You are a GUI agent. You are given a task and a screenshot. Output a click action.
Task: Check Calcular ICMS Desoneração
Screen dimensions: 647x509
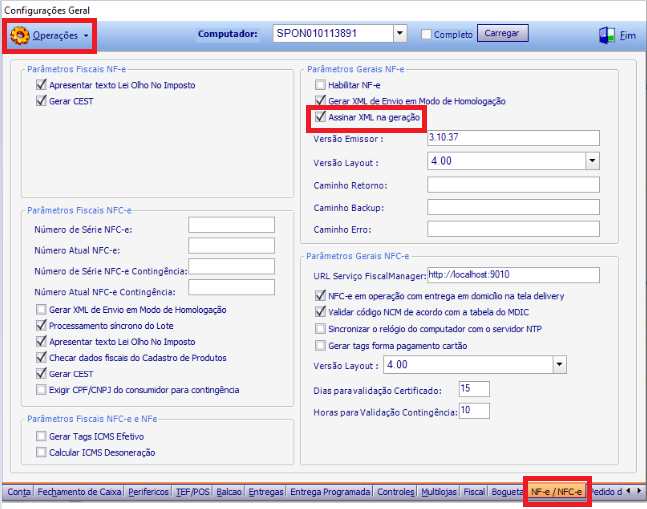pos(41,452)
